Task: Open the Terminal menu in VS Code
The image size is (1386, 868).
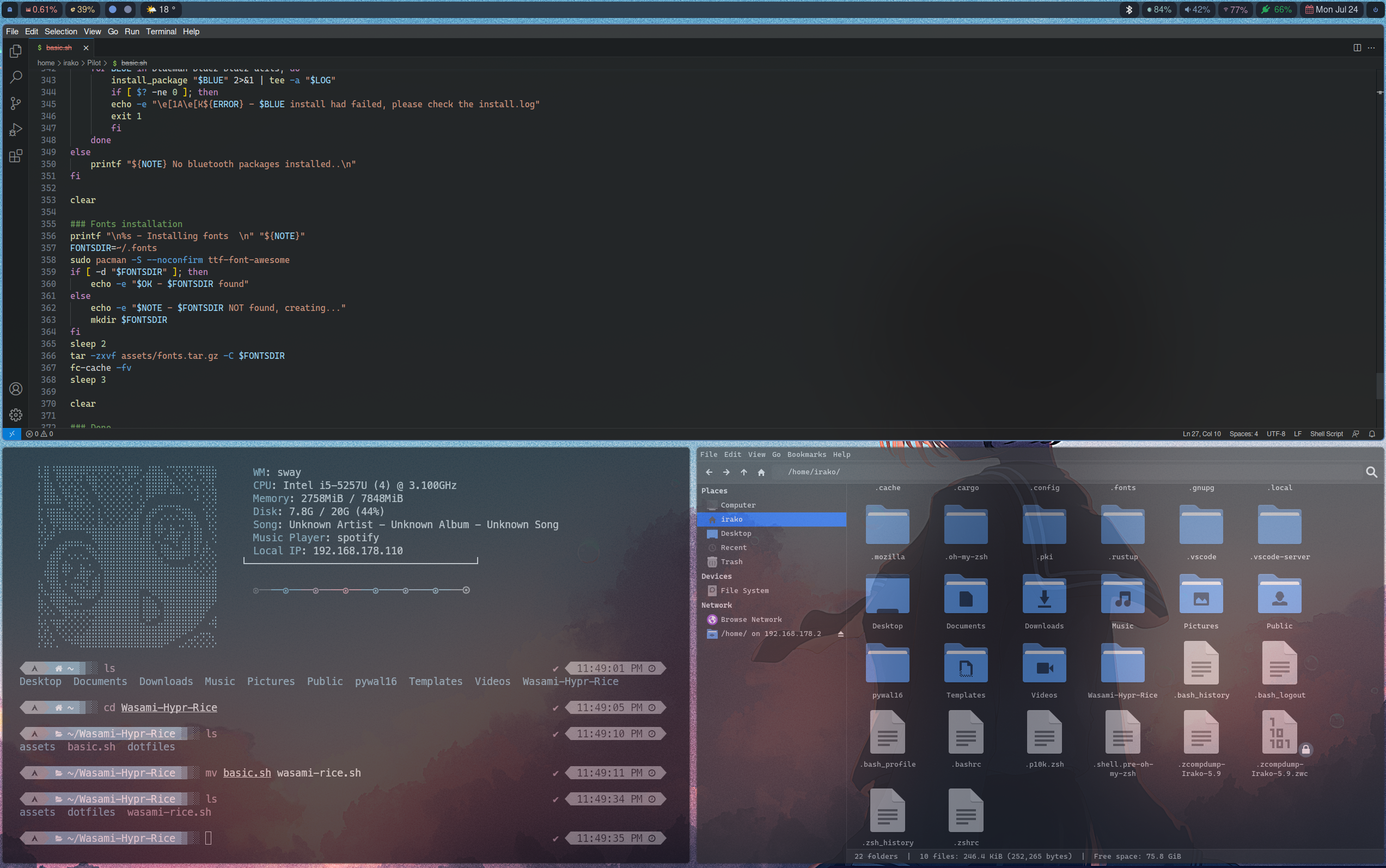Action: tap(161, 32)
